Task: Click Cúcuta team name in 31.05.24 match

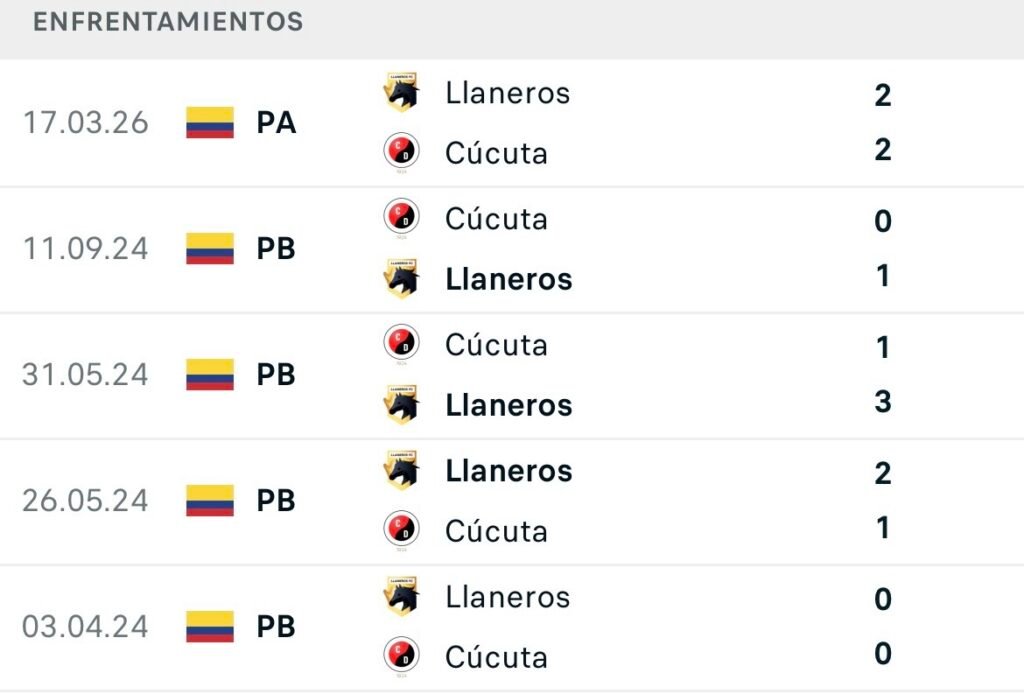Action: [496, 344]
